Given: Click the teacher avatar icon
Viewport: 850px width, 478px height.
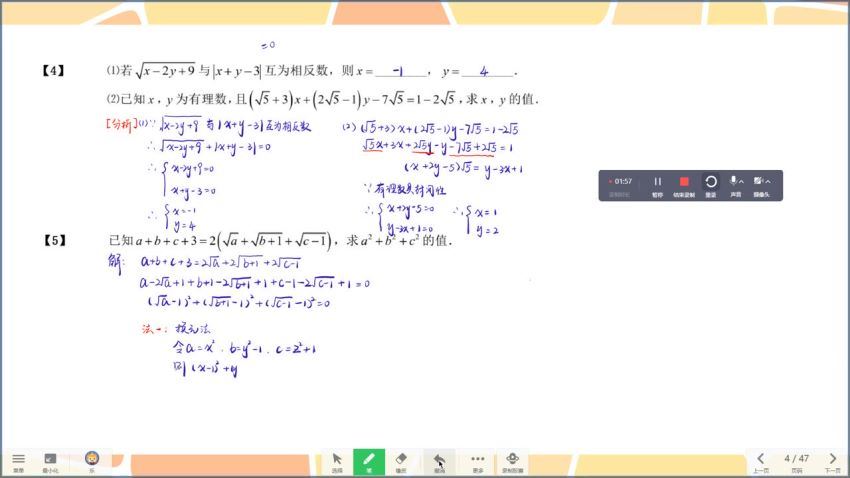Looking at the screenshot, I should click(91, 459).
